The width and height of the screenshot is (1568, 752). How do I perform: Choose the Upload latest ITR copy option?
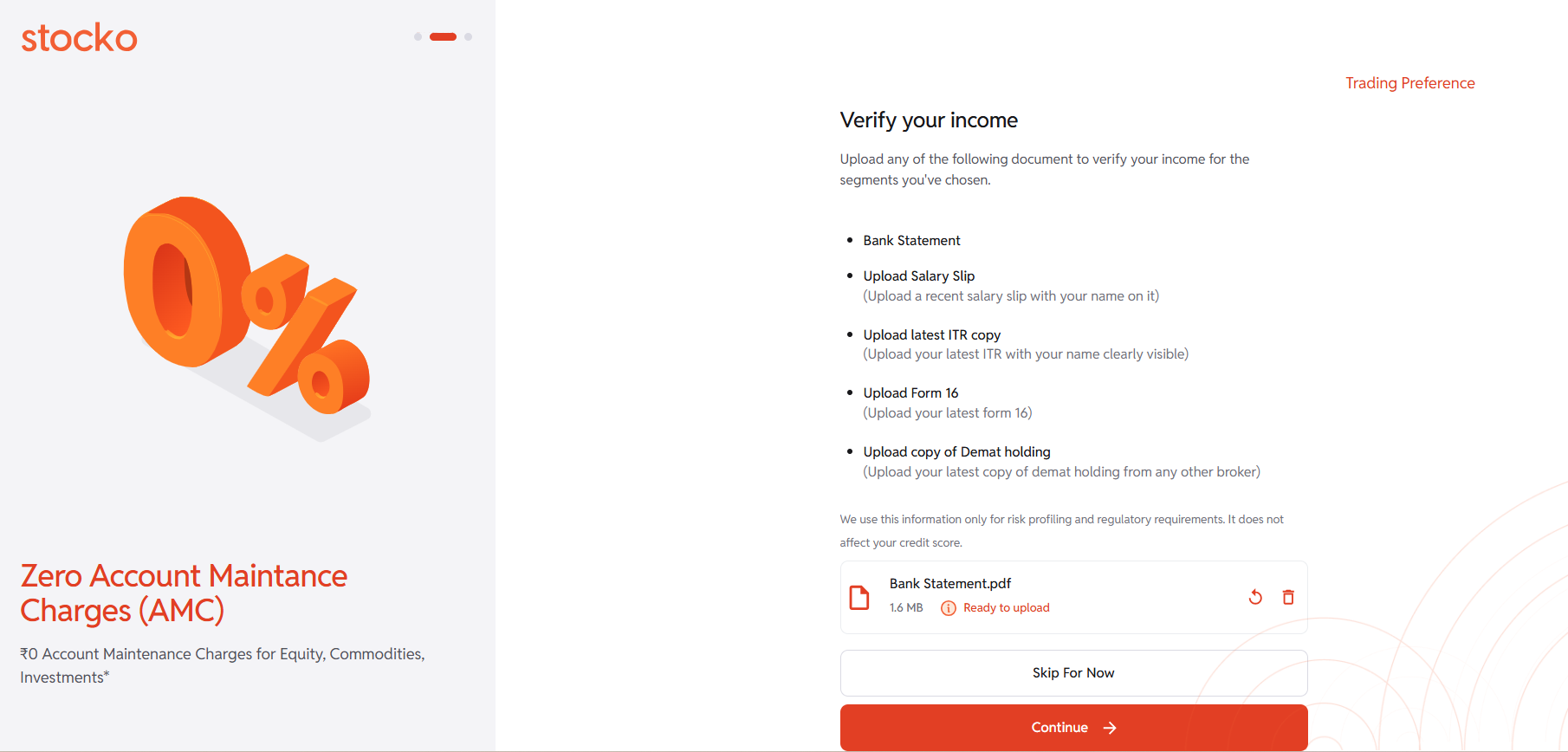[931, 335]
